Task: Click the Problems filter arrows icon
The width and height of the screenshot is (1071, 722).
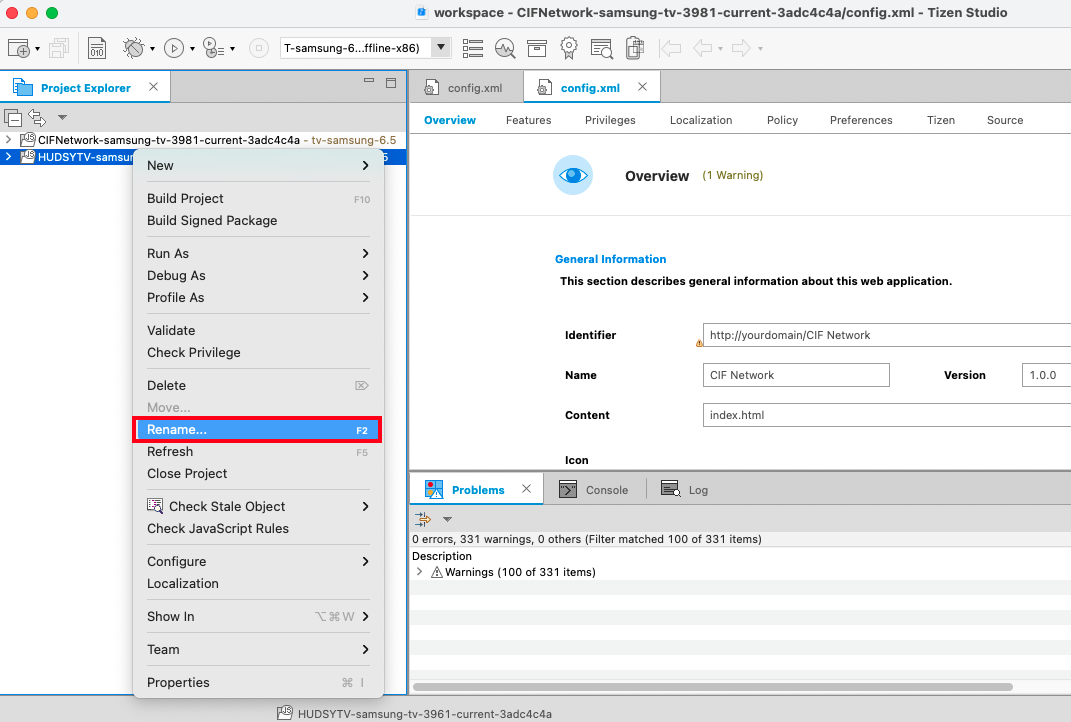Action: tap(423, 519)
